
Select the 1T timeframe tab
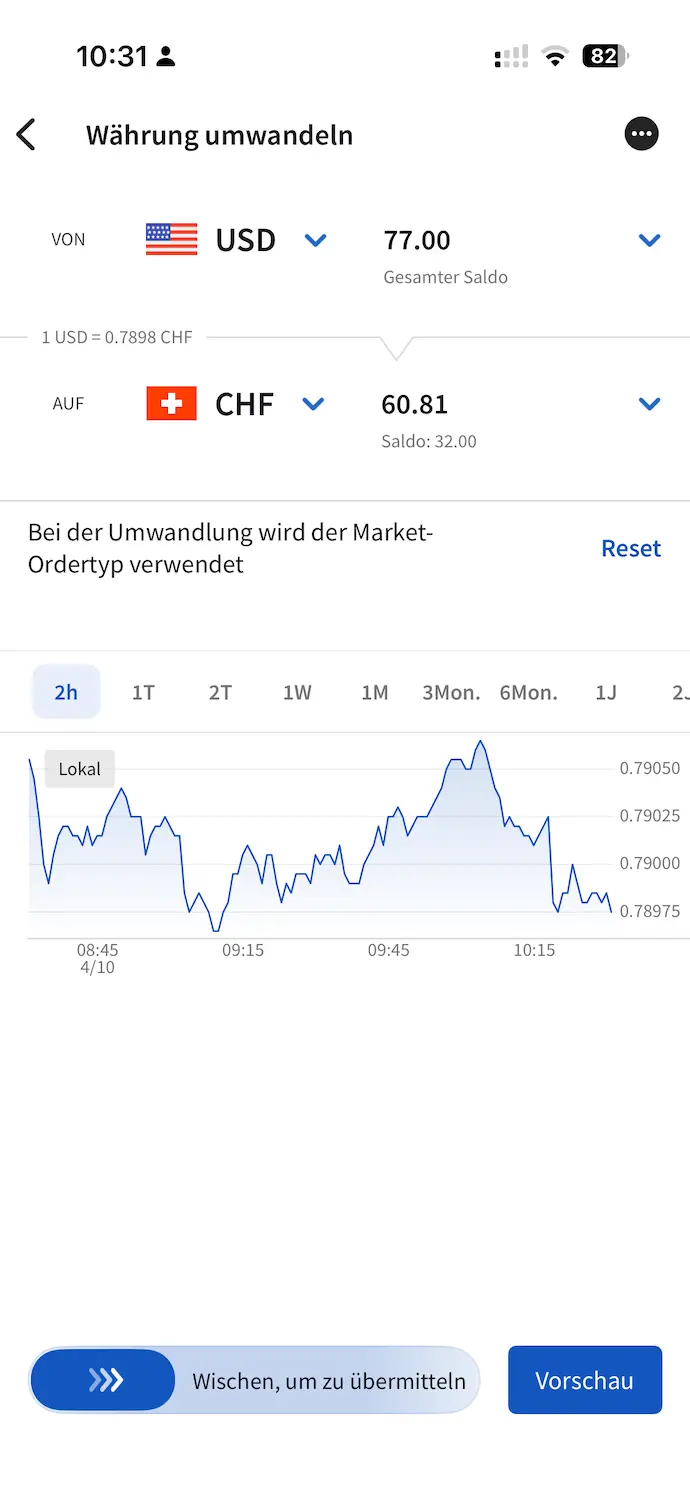(x=142, y=691)
